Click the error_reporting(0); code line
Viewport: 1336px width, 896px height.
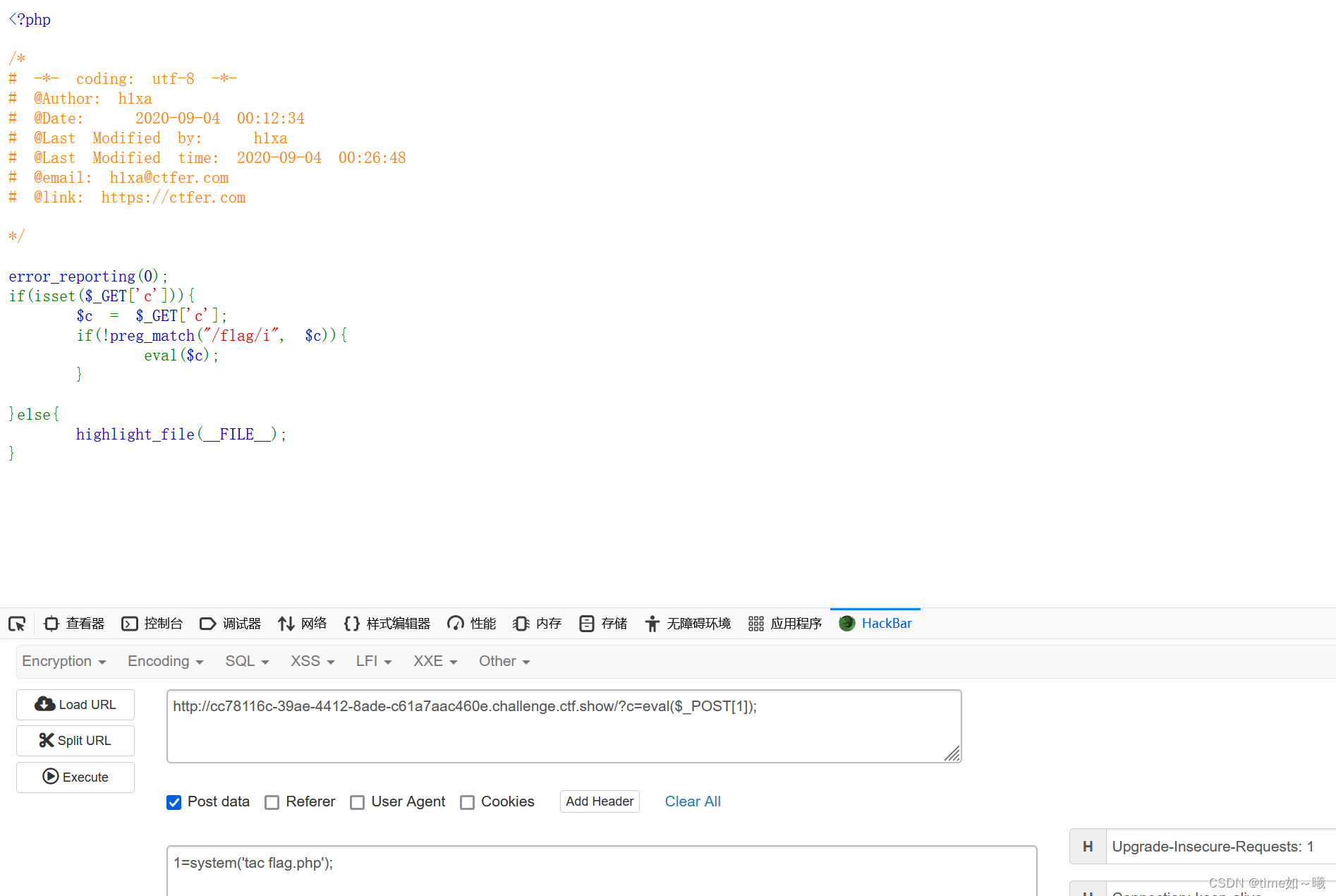click(x=88, y=277)
